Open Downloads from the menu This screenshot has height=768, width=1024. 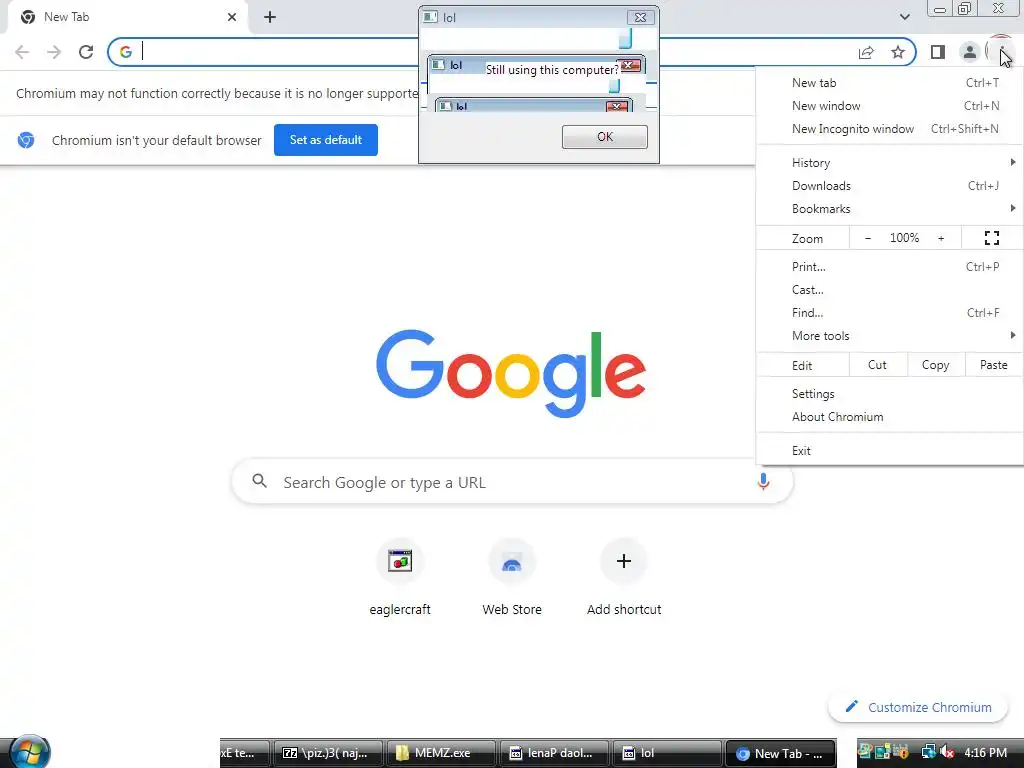click(x=889, y=185)
